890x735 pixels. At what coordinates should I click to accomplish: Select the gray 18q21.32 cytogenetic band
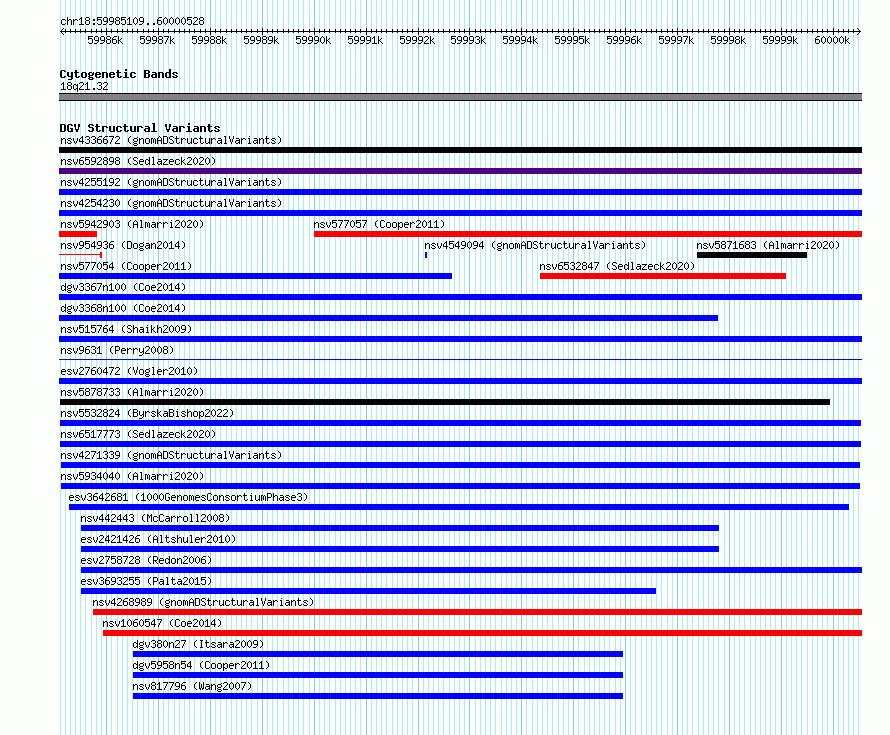(x=460, y=97)
